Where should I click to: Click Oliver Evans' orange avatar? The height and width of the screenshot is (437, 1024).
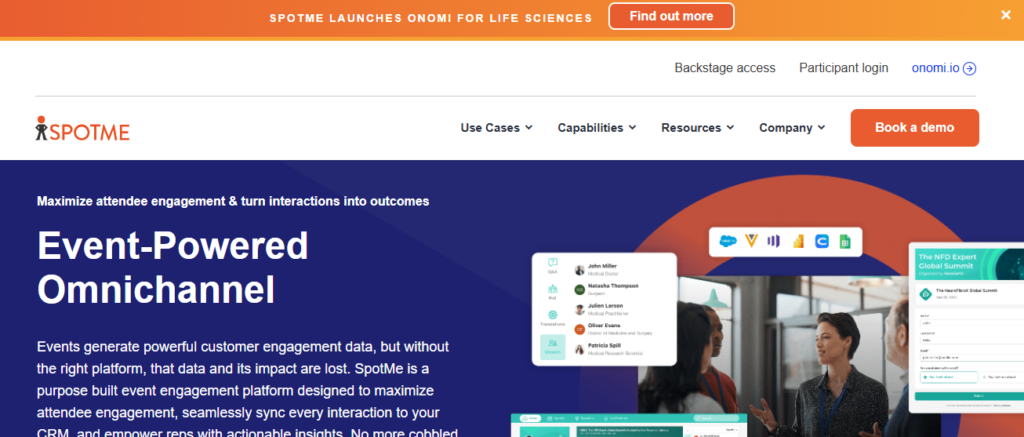coord(579,329)
